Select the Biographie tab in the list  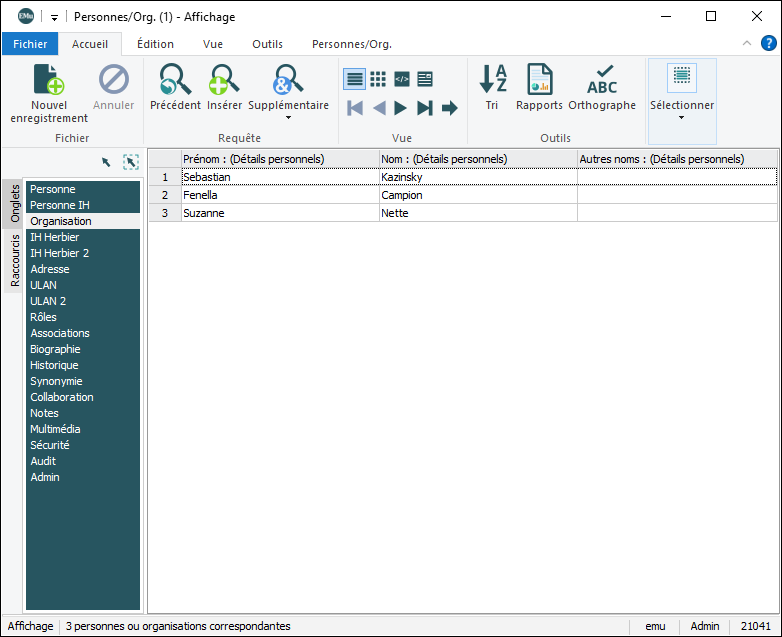(55, 349)
